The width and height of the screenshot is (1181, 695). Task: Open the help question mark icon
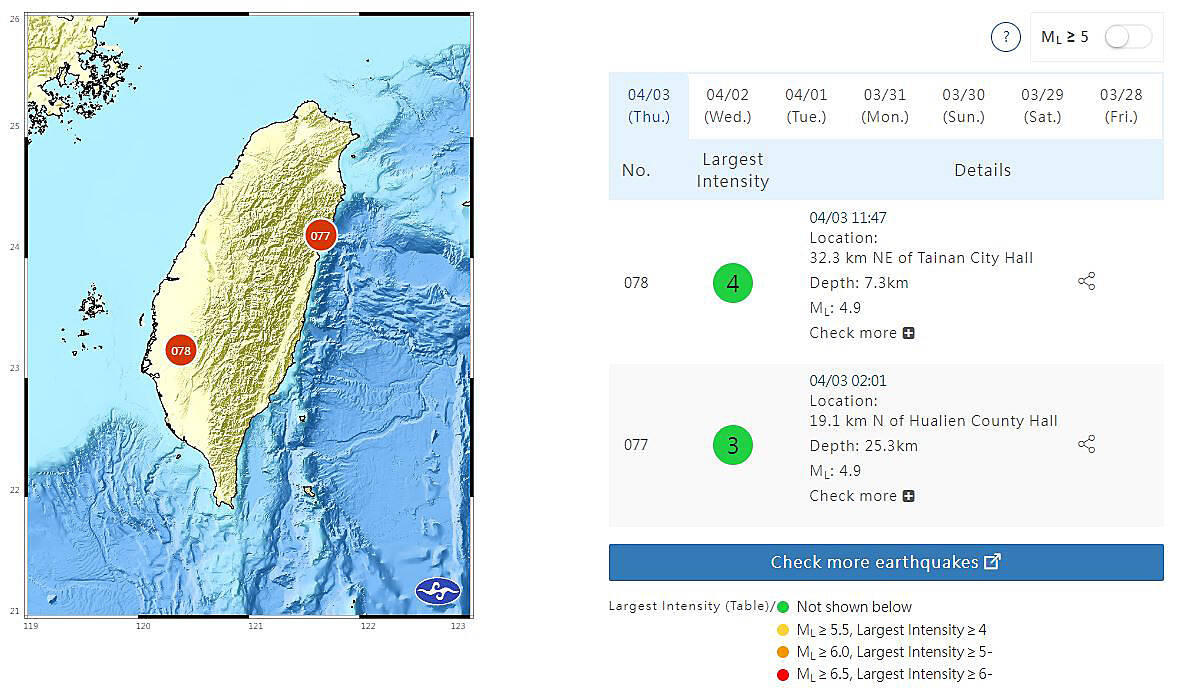coord(1005,37)
